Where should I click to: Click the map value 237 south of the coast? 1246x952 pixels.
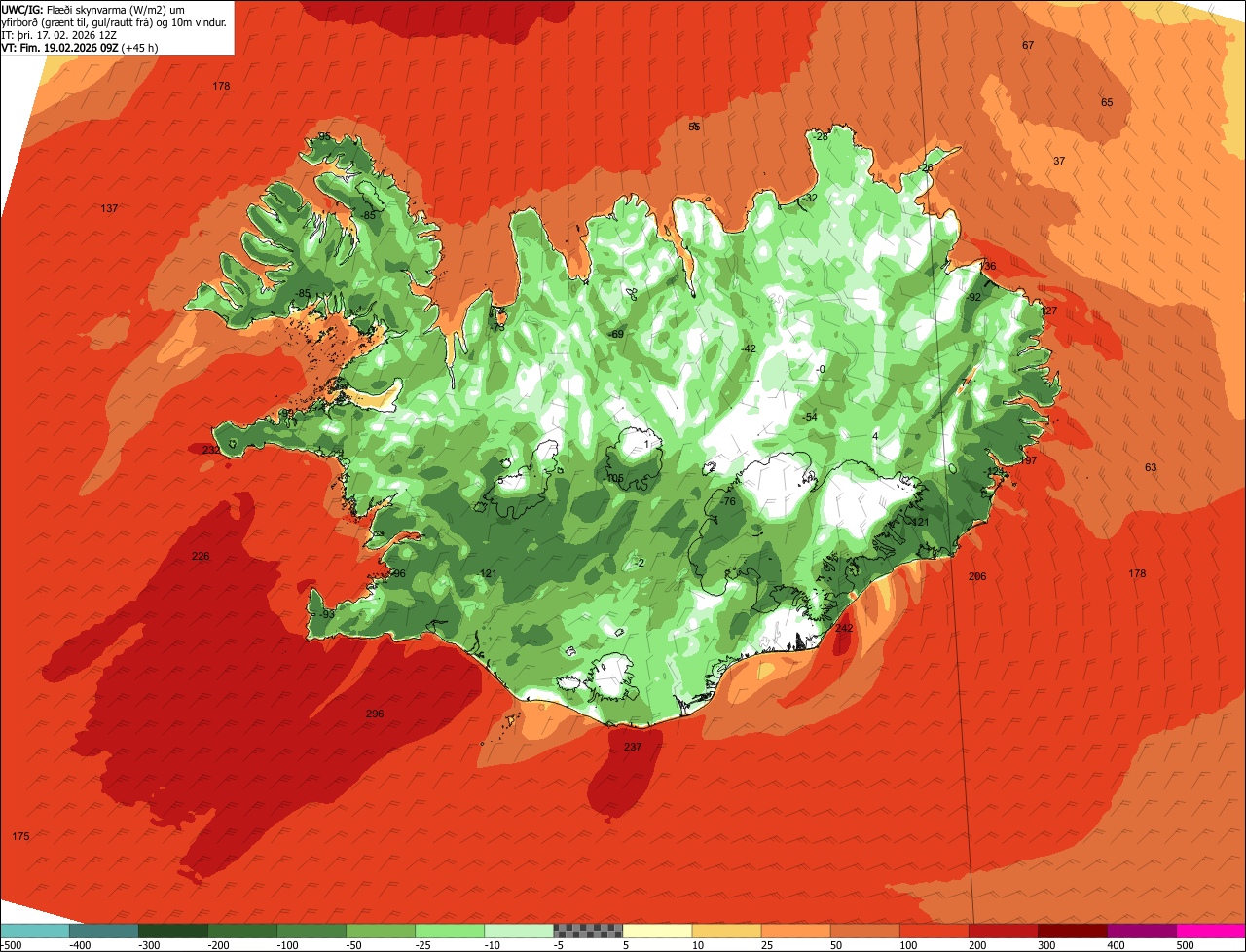(633, 747)
